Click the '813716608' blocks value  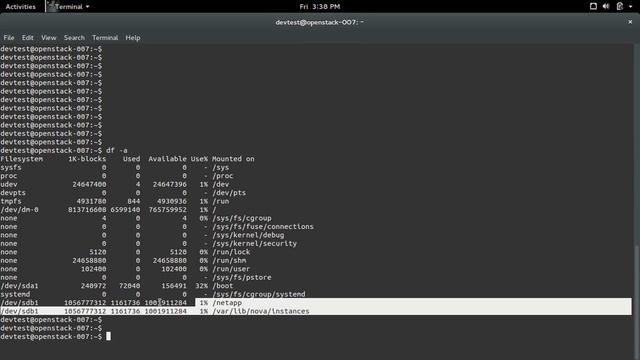[x=87, y=210]
